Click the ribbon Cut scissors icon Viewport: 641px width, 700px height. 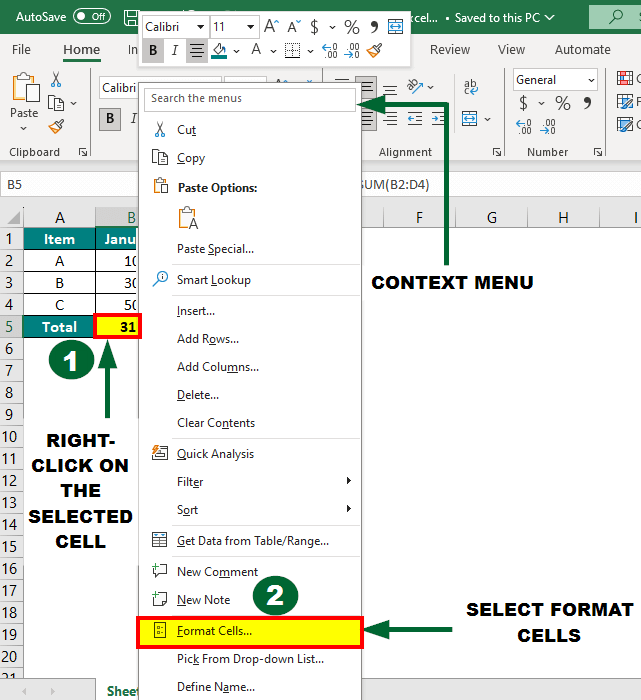(x=56, y=79)
